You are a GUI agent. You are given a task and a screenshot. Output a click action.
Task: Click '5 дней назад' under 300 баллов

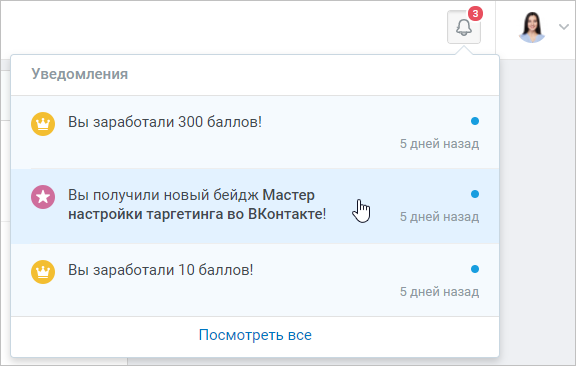coord(439,144)
